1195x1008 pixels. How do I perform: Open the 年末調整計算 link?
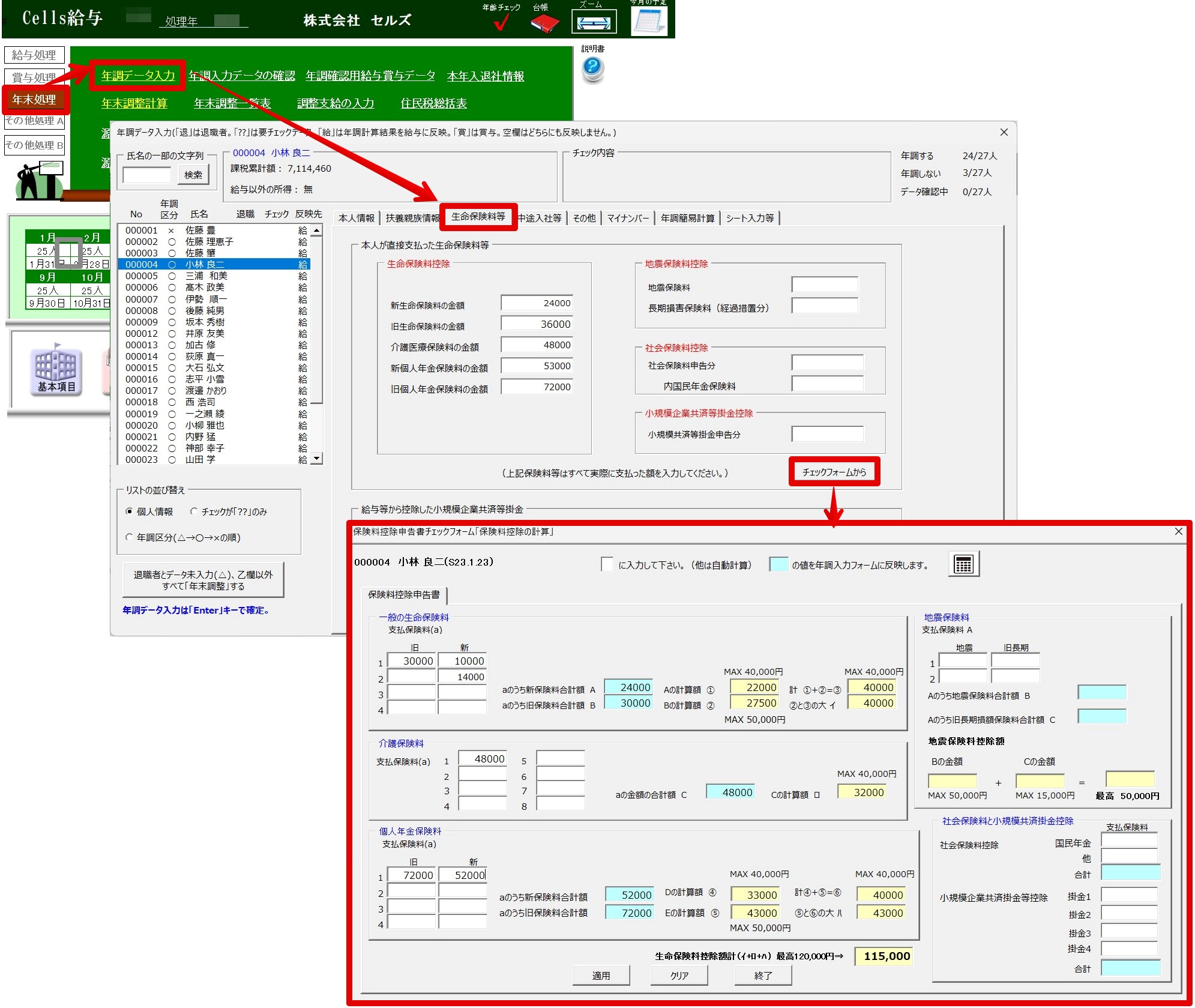pyautogui.click(x=134, y=103)
